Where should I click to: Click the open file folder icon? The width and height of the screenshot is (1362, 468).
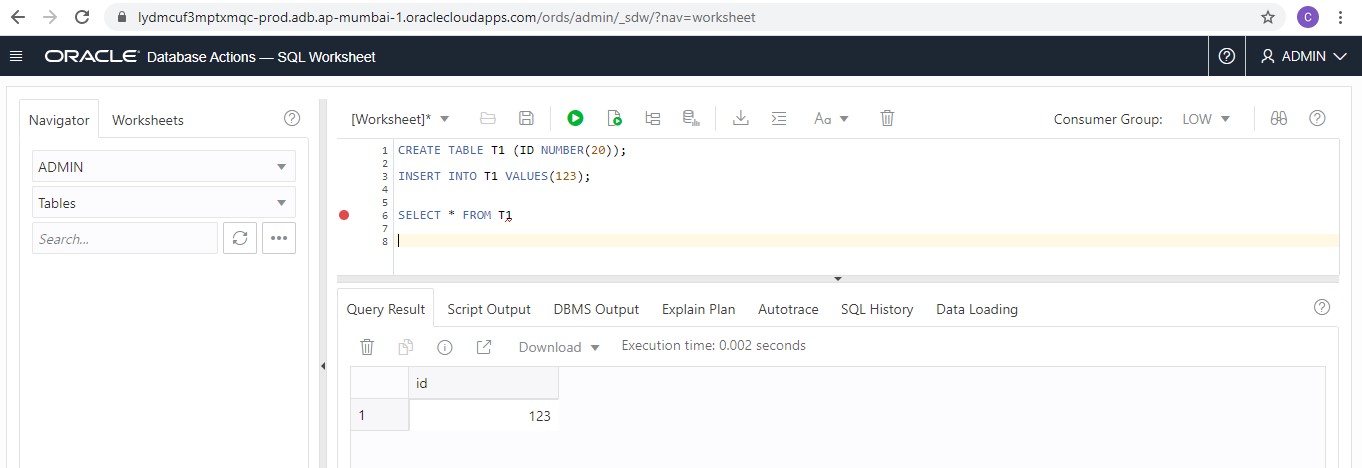click(x=488, y=118)
